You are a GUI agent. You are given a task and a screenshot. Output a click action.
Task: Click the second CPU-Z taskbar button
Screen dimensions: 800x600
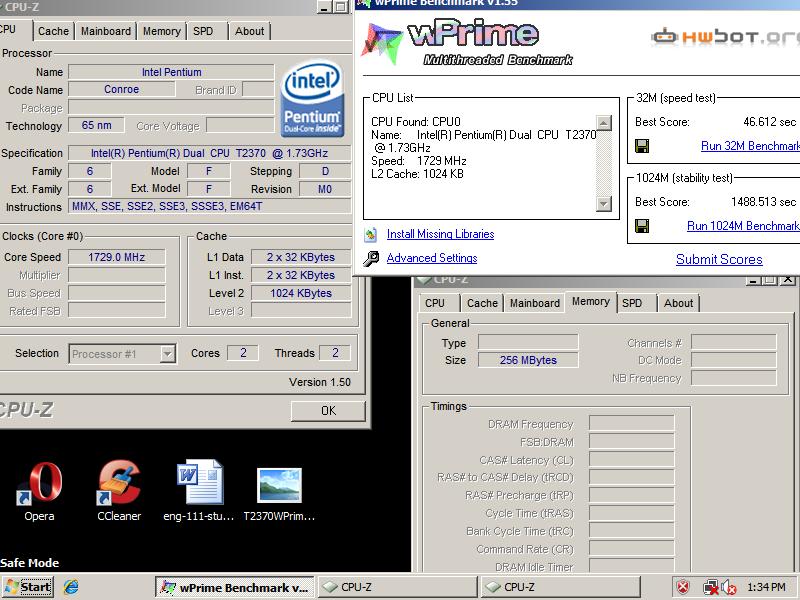(560, 587)
